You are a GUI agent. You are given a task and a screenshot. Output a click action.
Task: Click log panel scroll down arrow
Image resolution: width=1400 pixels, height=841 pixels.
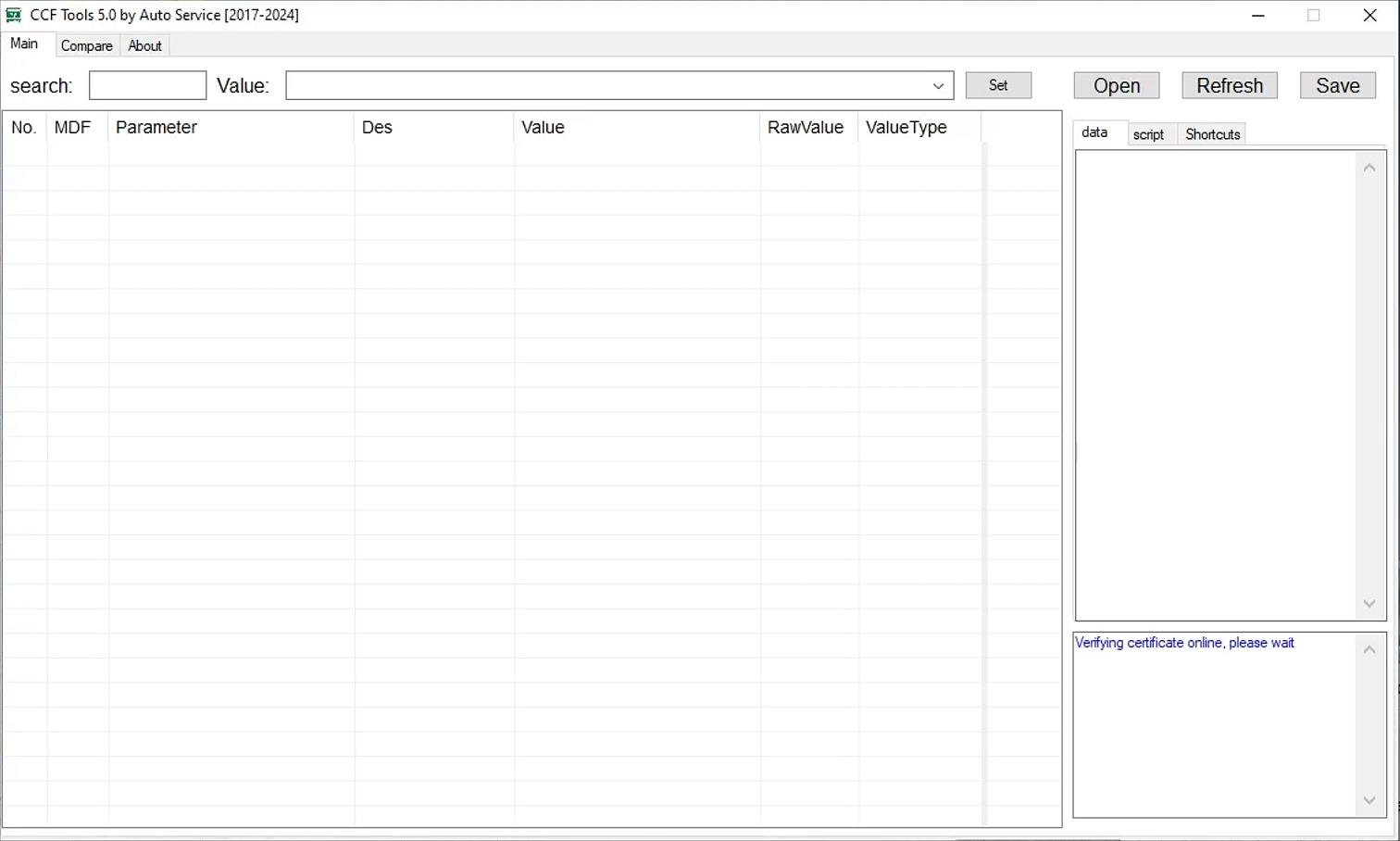pyautogui.click(x=1369, y=800)
